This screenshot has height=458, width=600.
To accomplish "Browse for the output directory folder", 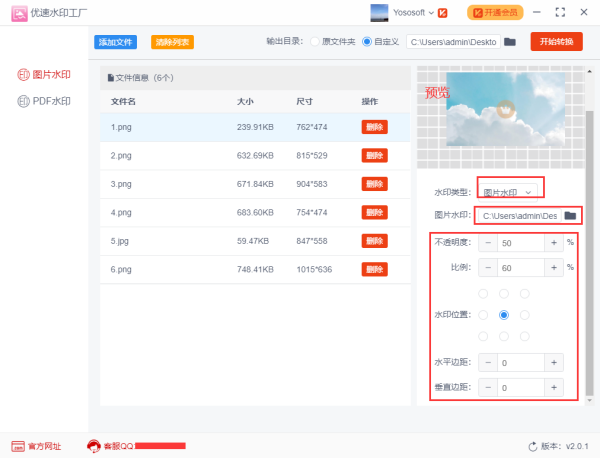I will 510,42.
